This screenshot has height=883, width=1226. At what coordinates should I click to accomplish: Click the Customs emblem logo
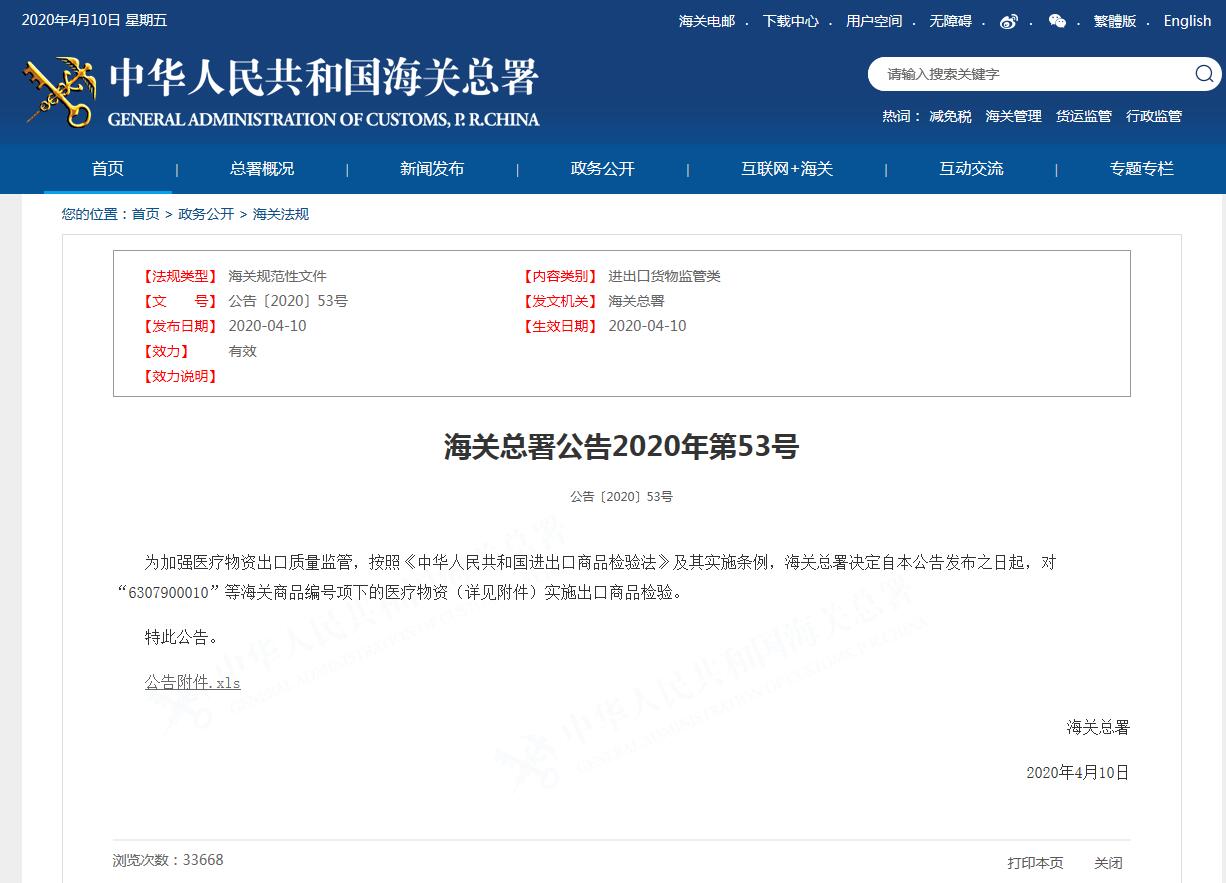(x=59, y=92)
